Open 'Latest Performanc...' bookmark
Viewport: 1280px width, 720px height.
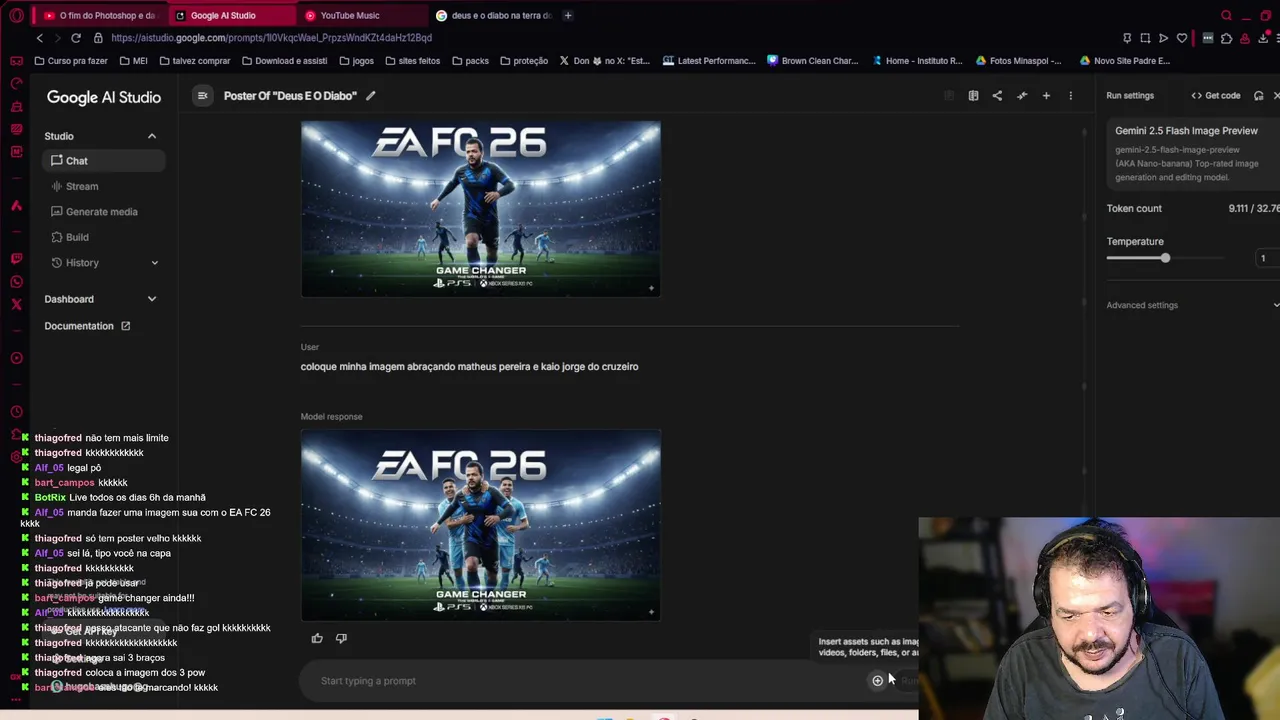tap(709, 61)
